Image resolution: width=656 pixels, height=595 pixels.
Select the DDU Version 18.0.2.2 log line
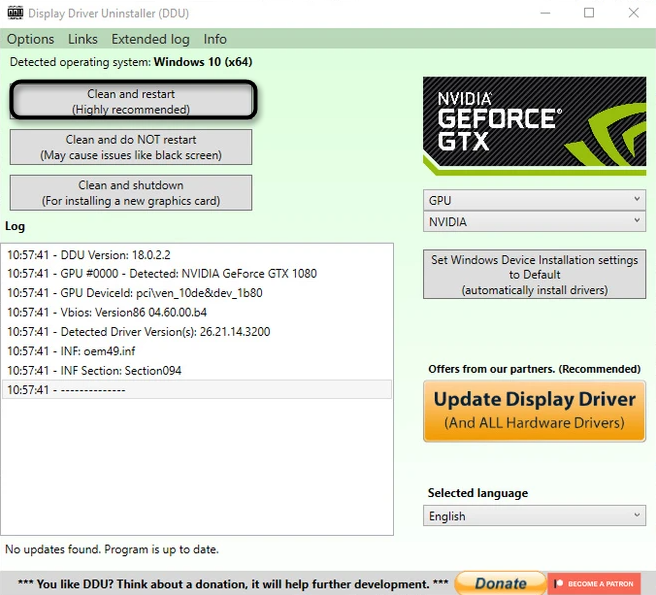click(x=197, y=255)
